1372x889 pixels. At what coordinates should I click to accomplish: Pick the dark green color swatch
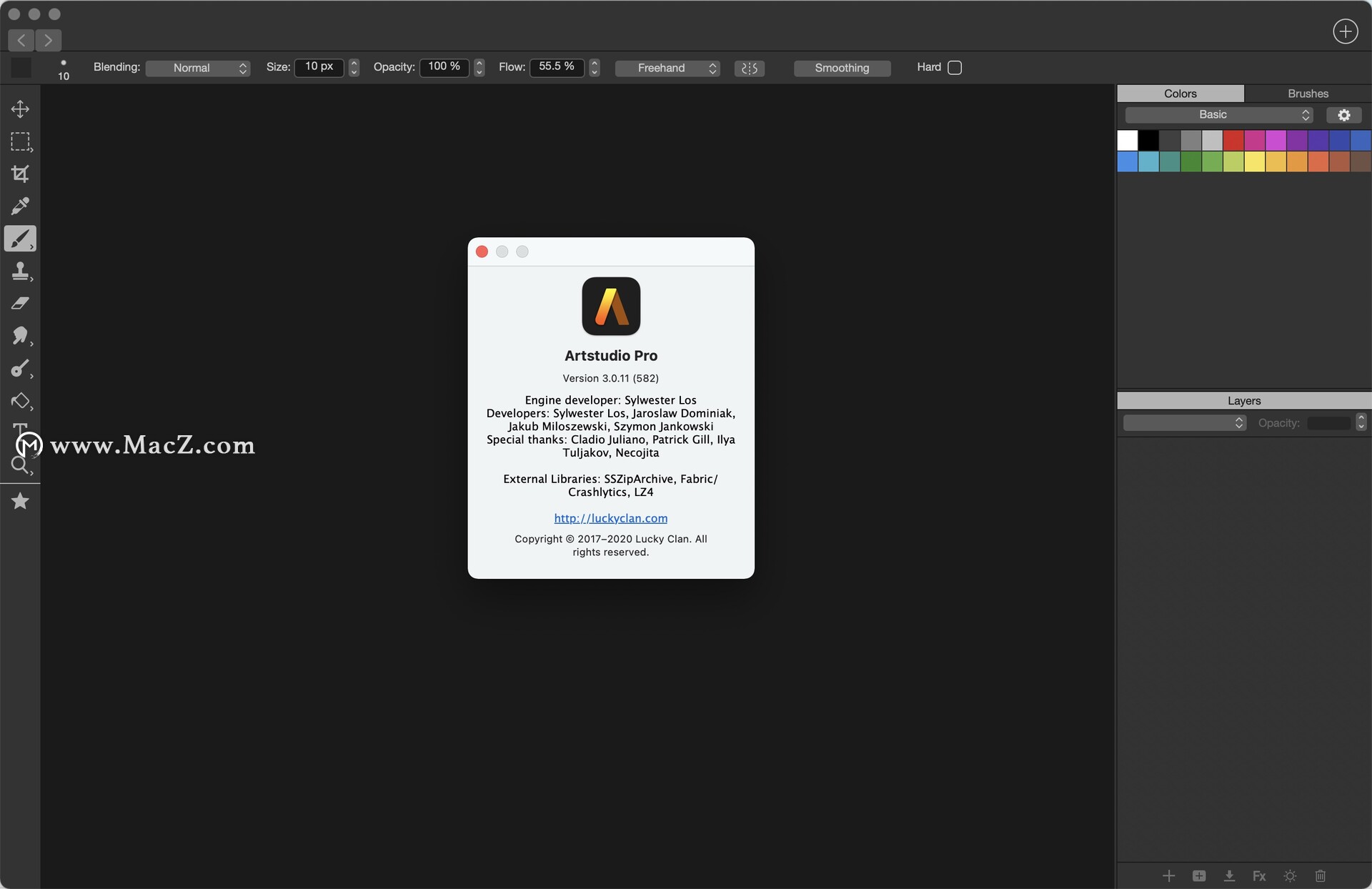pyautogui.click(x=1190, y=162)
